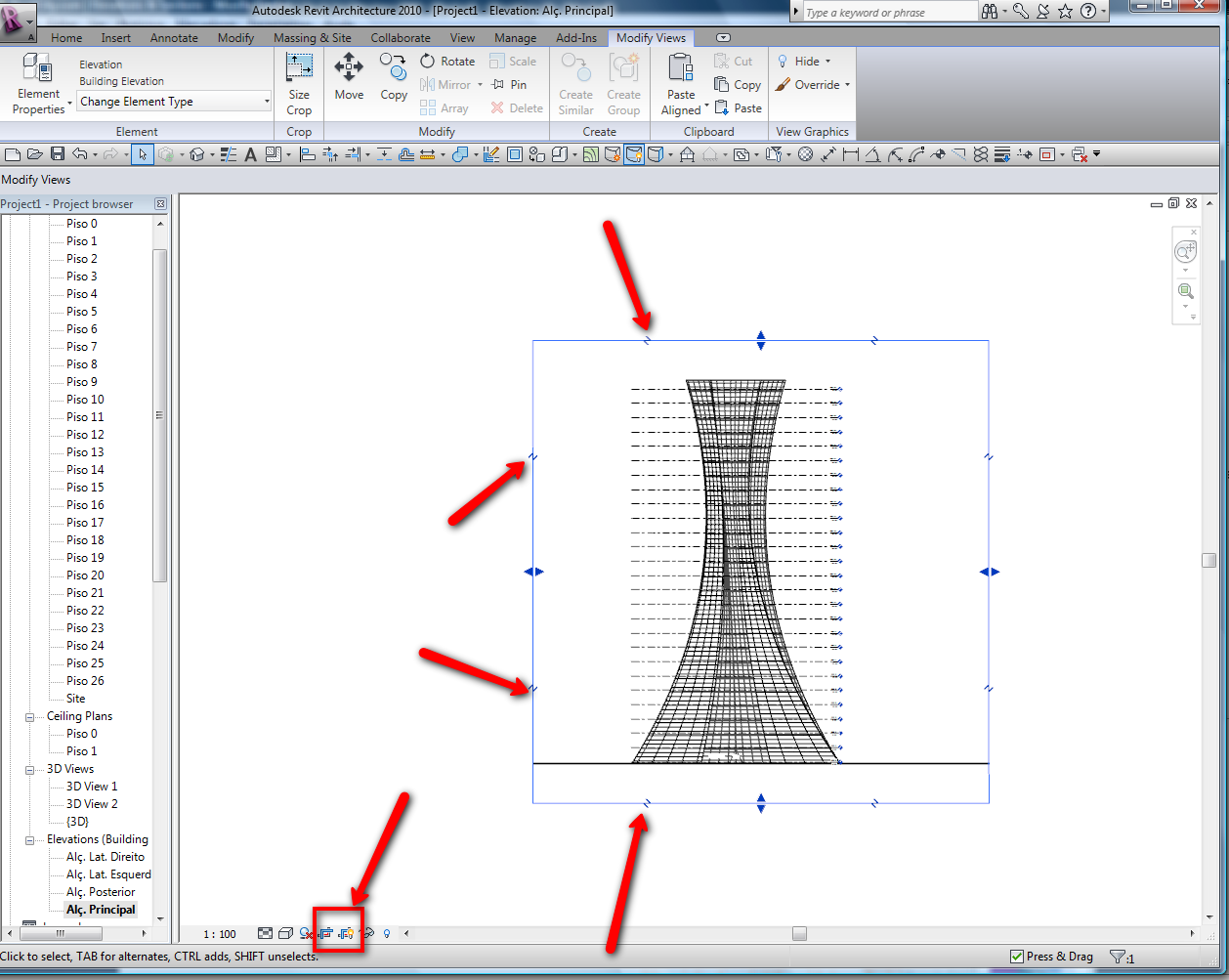
Task: Click the Clipboard Copy command
Action: click(x=738, y=85)
